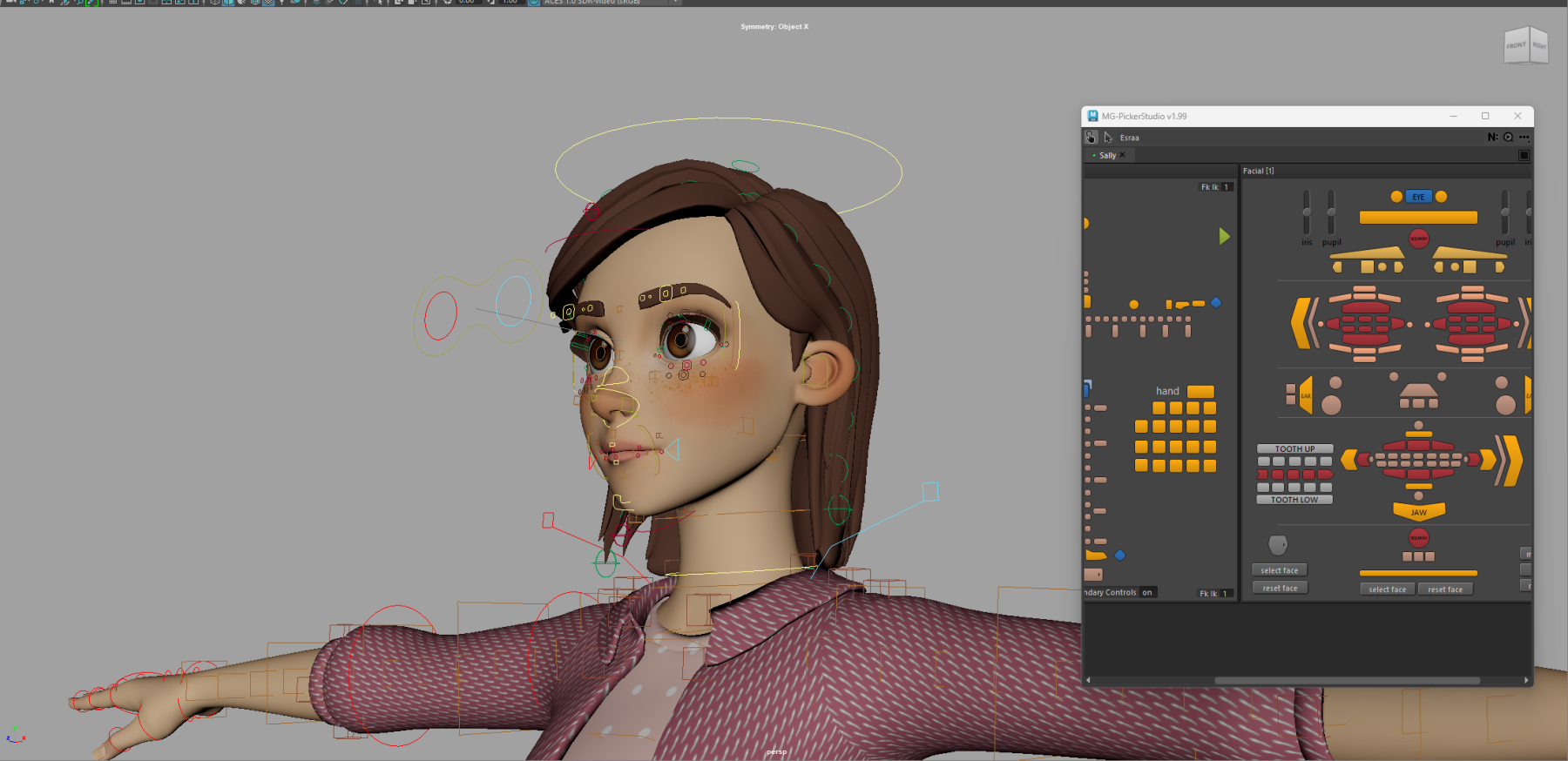Select the lower blue diamond control
Image resolution: width=1568 pixels, height=761 pixels.
[x=1120, y=556]
